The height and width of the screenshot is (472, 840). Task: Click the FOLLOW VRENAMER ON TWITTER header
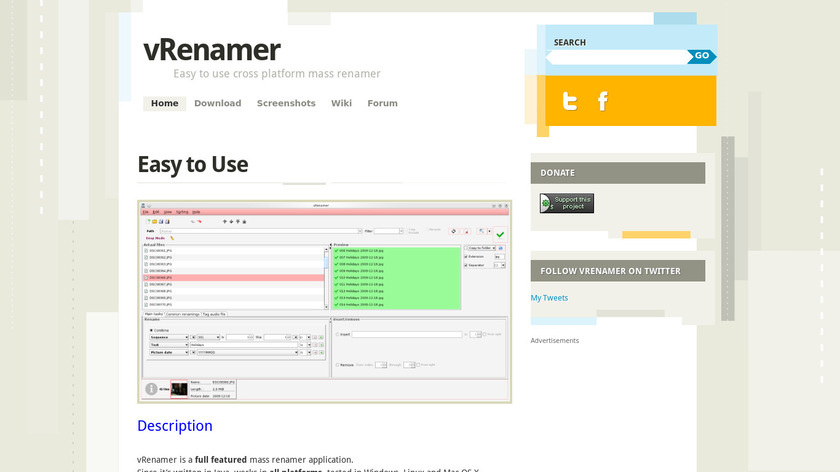point(618,271)
